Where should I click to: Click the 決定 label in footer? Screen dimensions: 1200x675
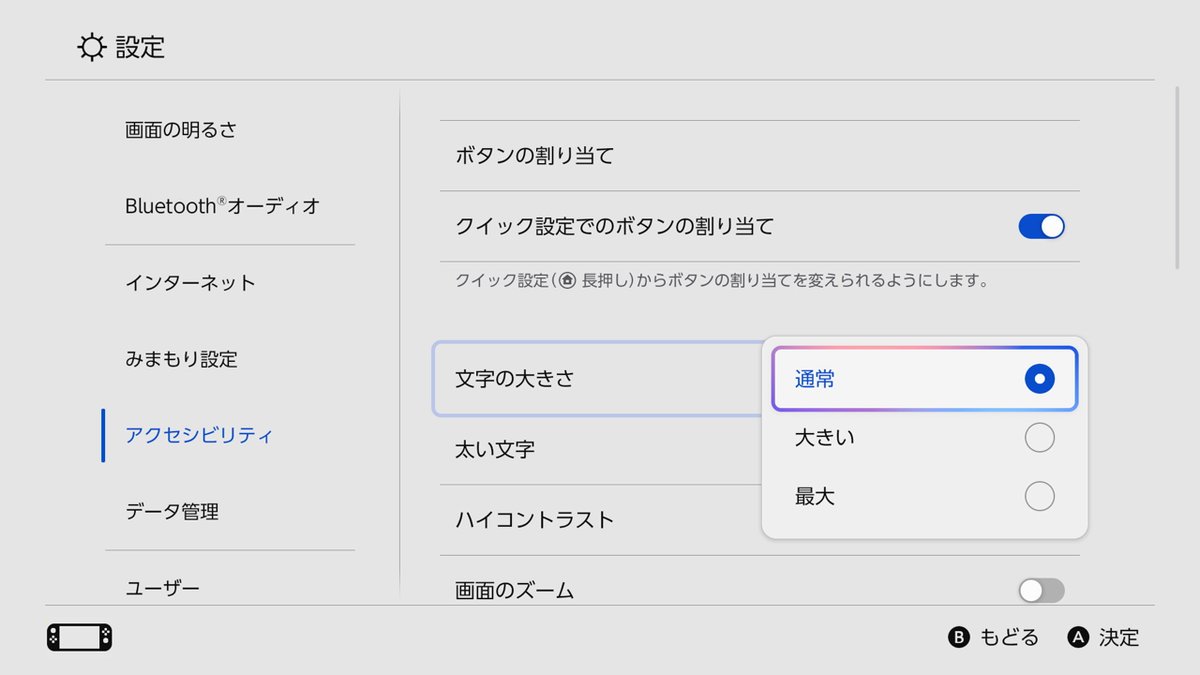click(x=1119, y=637)
